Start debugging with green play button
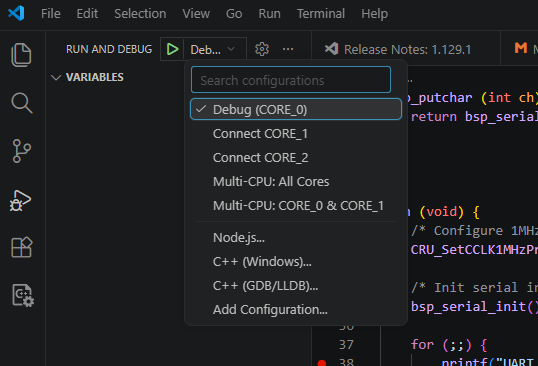Screen dimensions: 538x366 (x=172, y=49)
